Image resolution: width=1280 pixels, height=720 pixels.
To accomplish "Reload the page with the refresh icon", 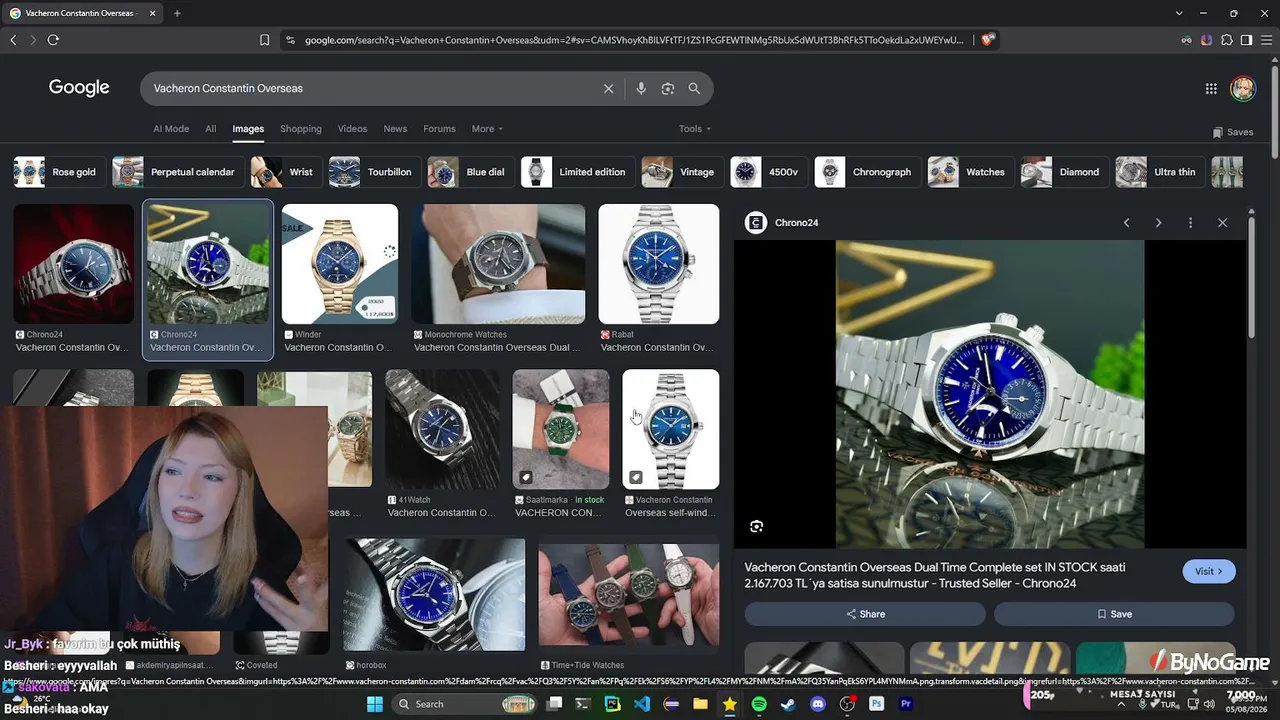I will click(53, 40).
